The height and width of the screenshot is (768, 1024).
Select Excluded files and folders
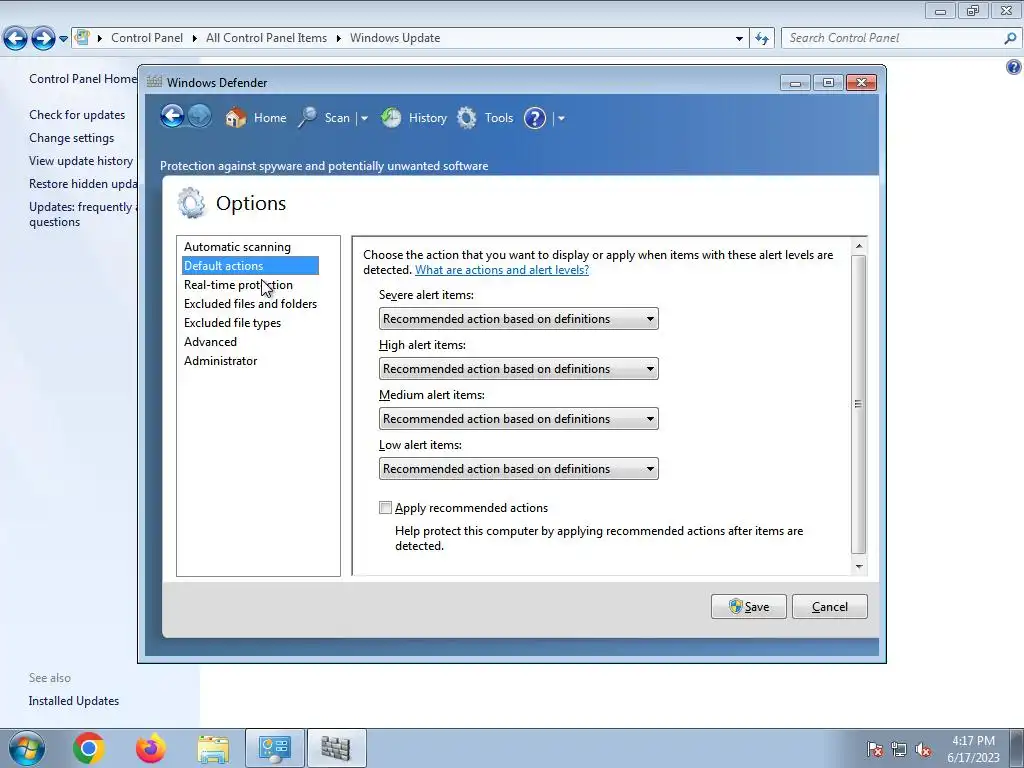point(250,304)
